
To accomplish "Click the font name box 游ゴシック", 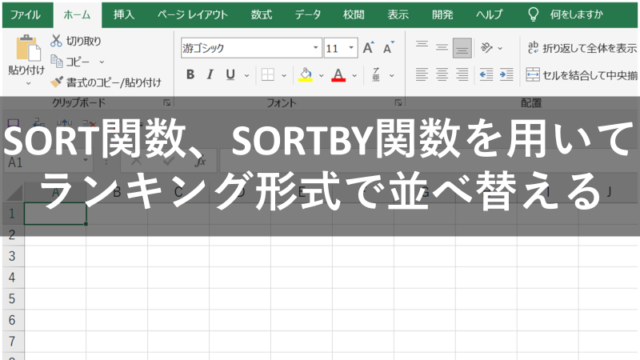I will [247, 48].
